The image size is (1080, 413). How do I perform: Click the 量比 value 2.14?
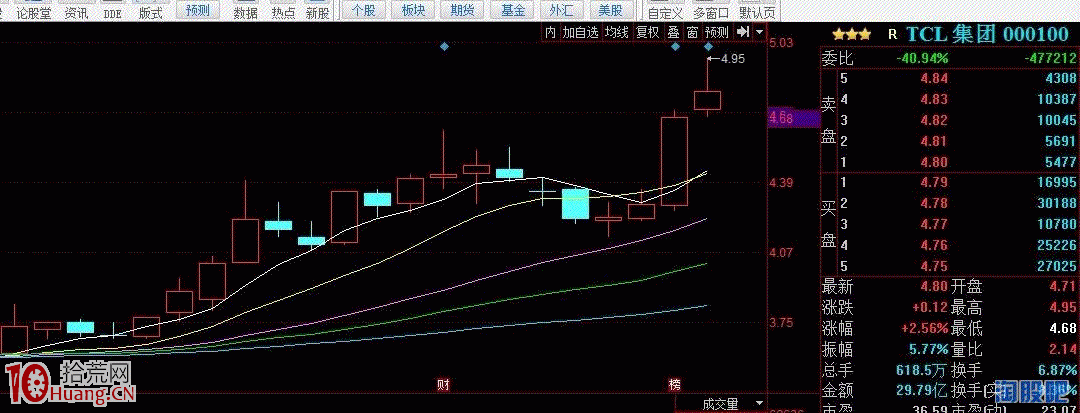(1061, 349)
